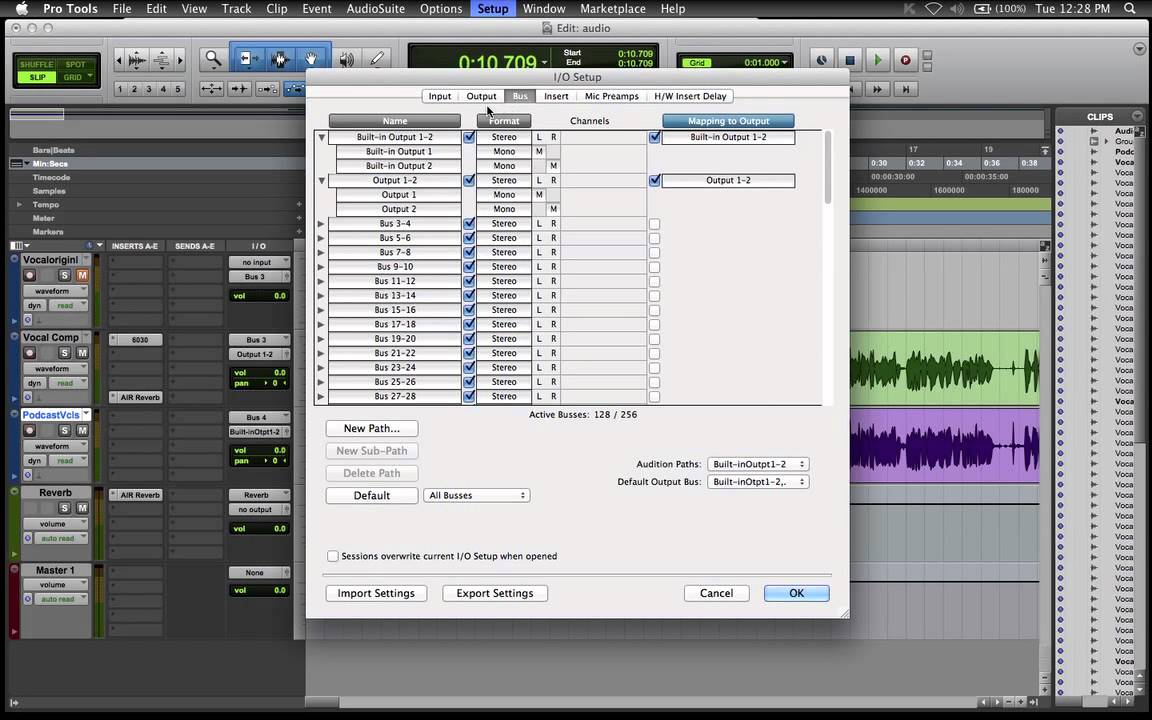Image resolution: width=1152 pixels, height=720 pixels.
Task: Click audio waveform zoom icon
Action: 137,60
